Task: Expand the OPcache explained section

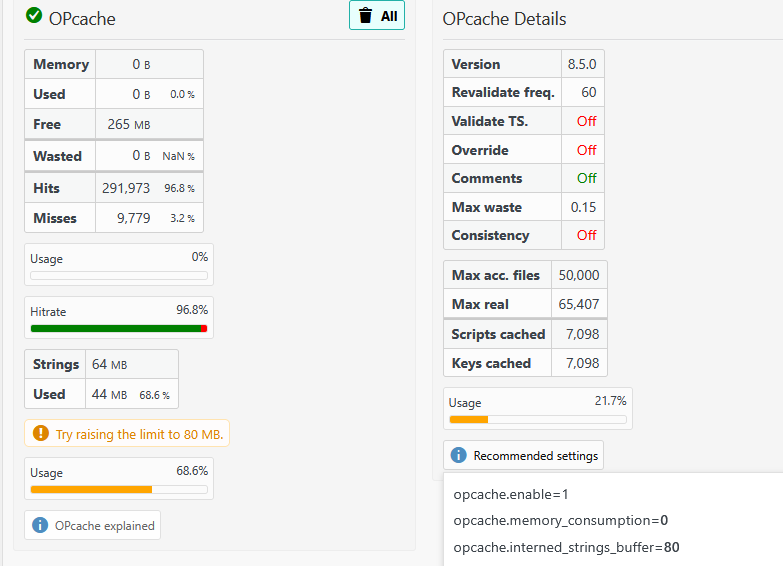Action: 92,525
